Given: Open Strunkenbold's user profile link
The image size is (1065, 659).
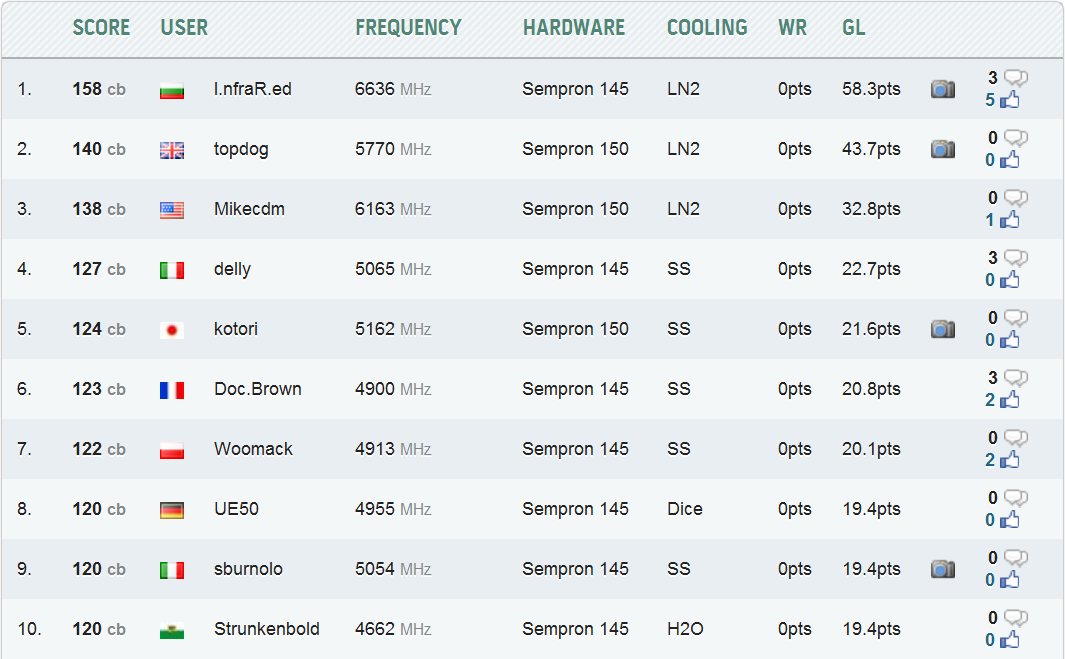Looking at the screenshot, I should coord(267,629).
